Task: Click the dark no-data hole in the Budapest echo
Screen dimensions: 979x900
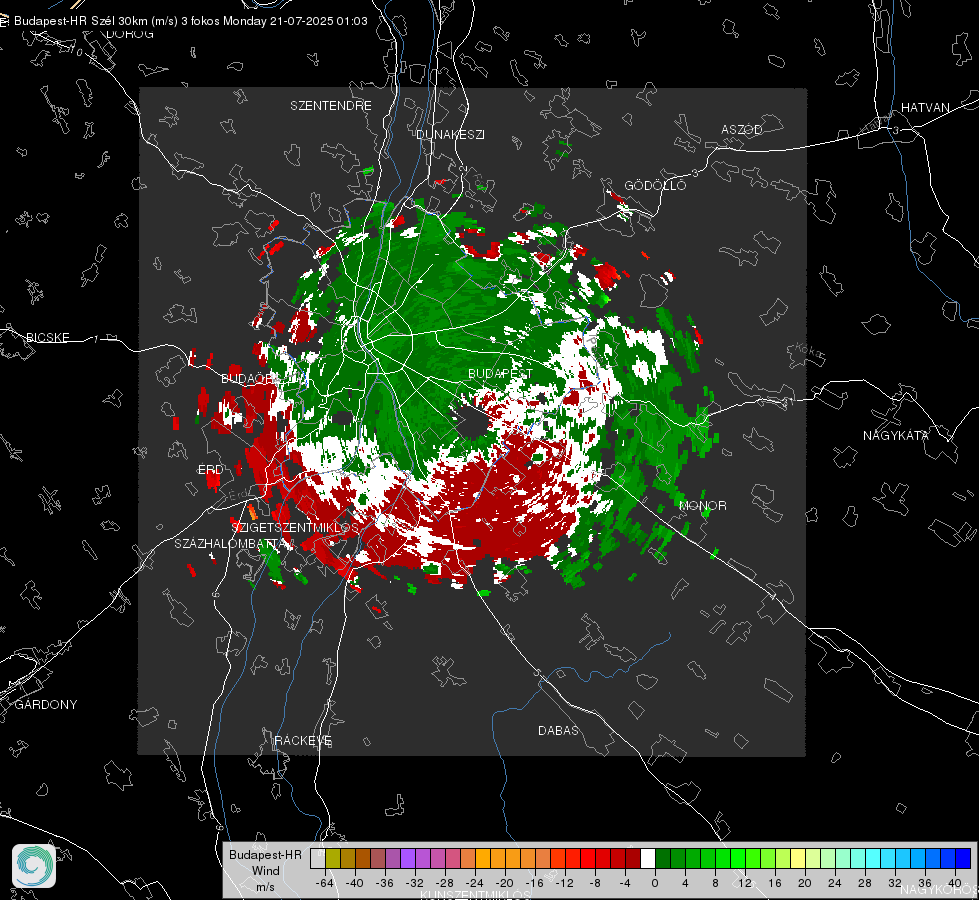Action: 471,420
